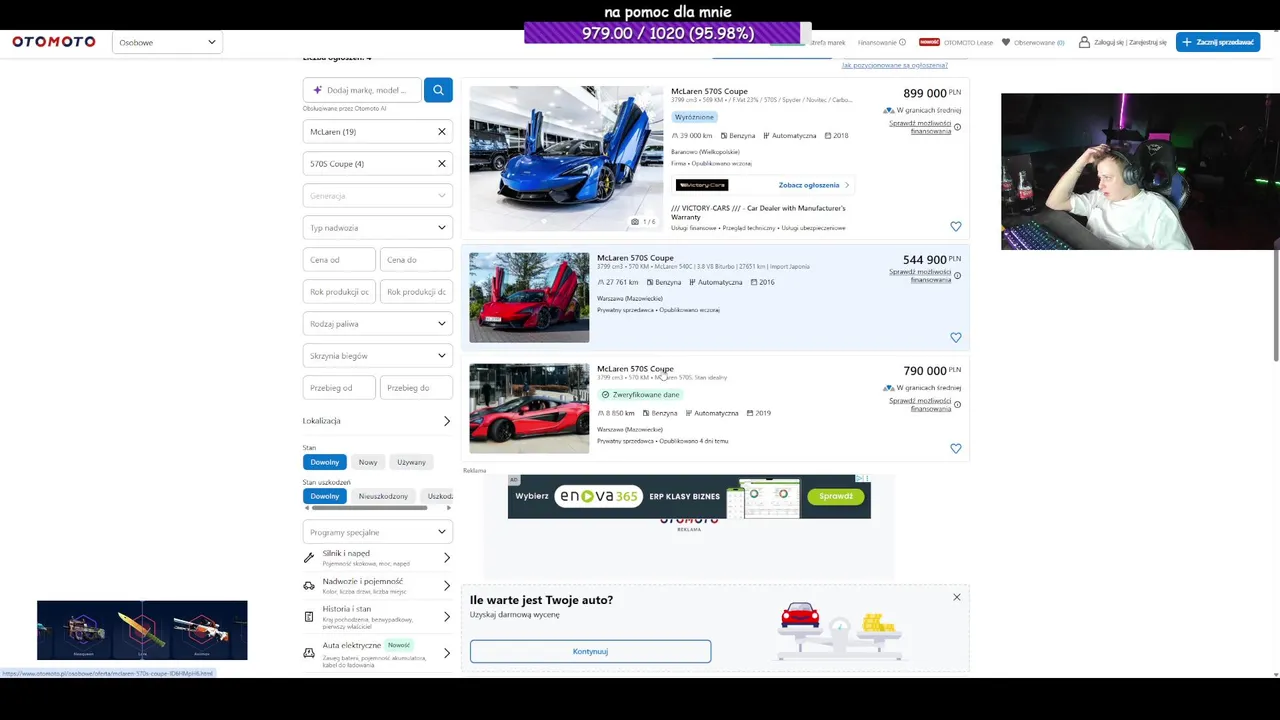Click info icon beside 790 000 financing link
This screenshot has height=720, width=1280.
[x=957, y=405]
